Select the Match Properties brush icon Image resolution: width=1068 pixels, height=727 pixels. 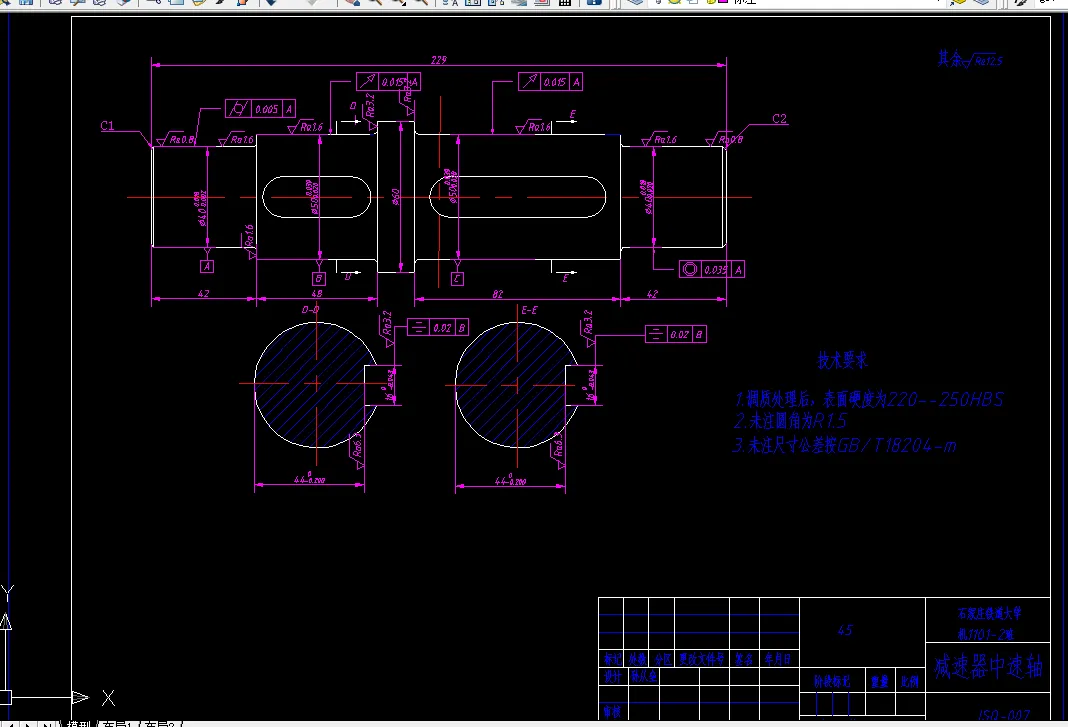pyautogui.click(x=223, y=2)
